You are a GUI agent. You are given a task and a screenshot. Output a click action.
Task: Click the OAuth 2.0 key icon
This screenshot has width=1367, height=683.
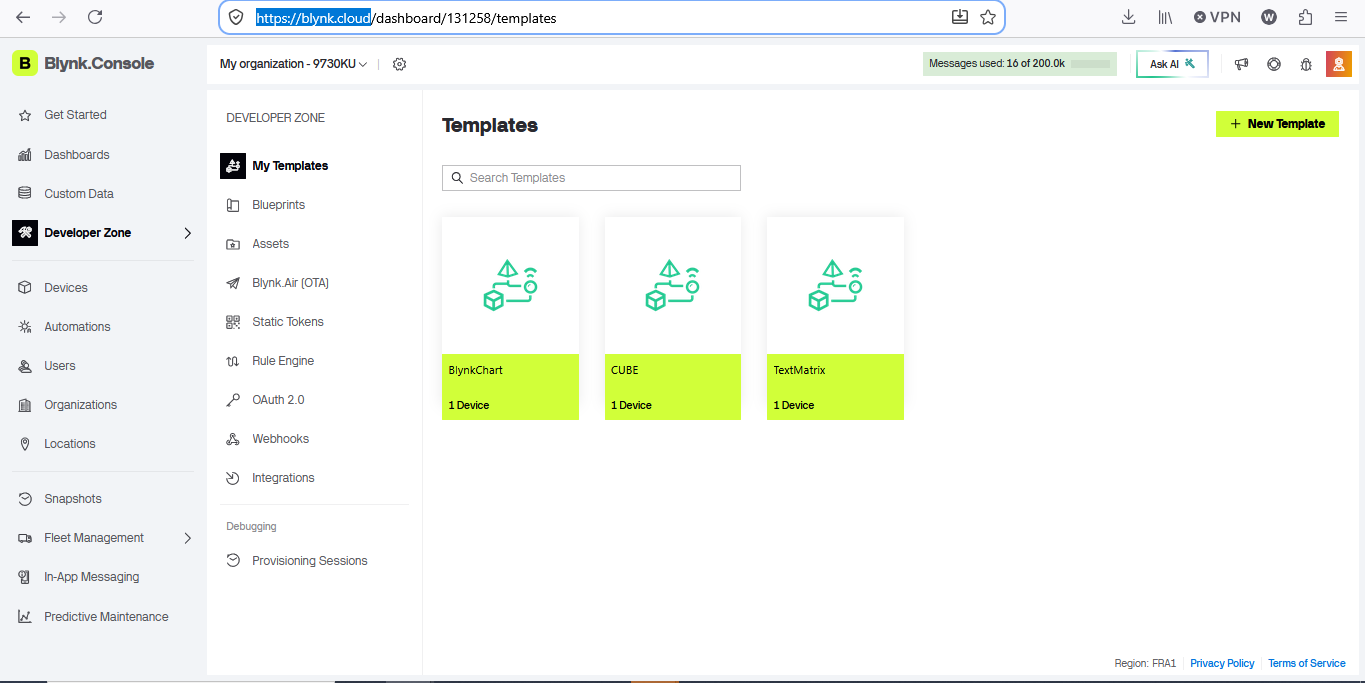(x=233, y=400)
